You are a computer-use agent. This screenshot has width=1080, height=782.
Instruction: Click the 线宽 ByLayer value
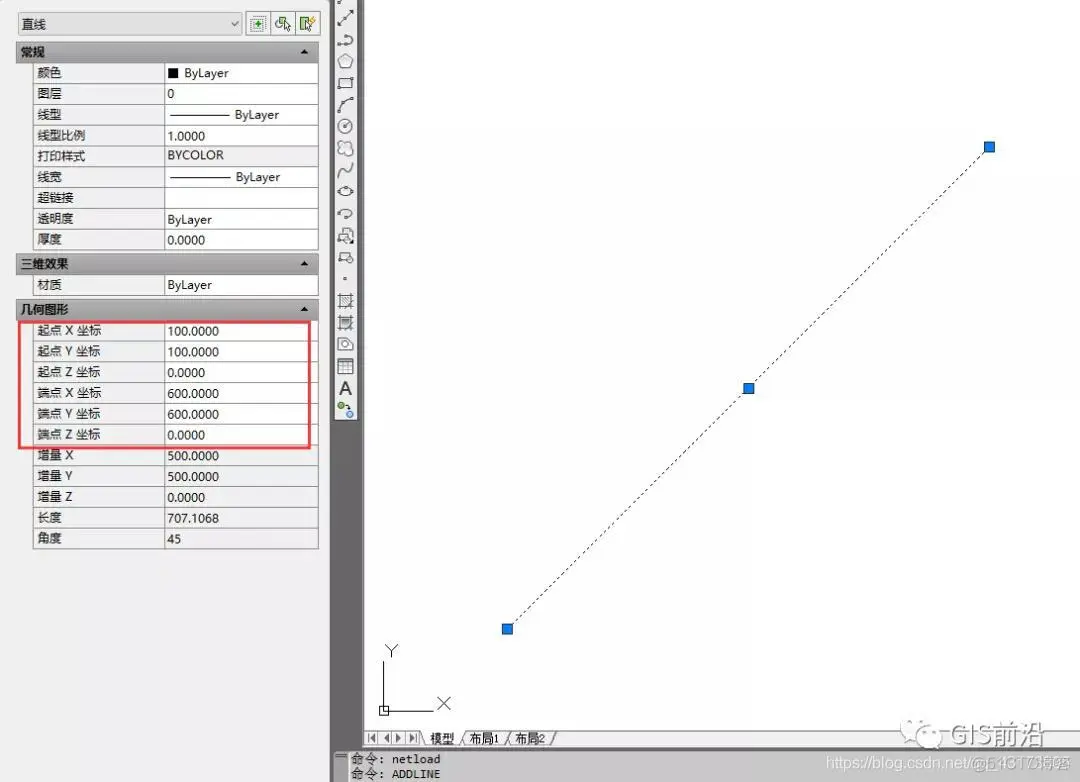241,177
